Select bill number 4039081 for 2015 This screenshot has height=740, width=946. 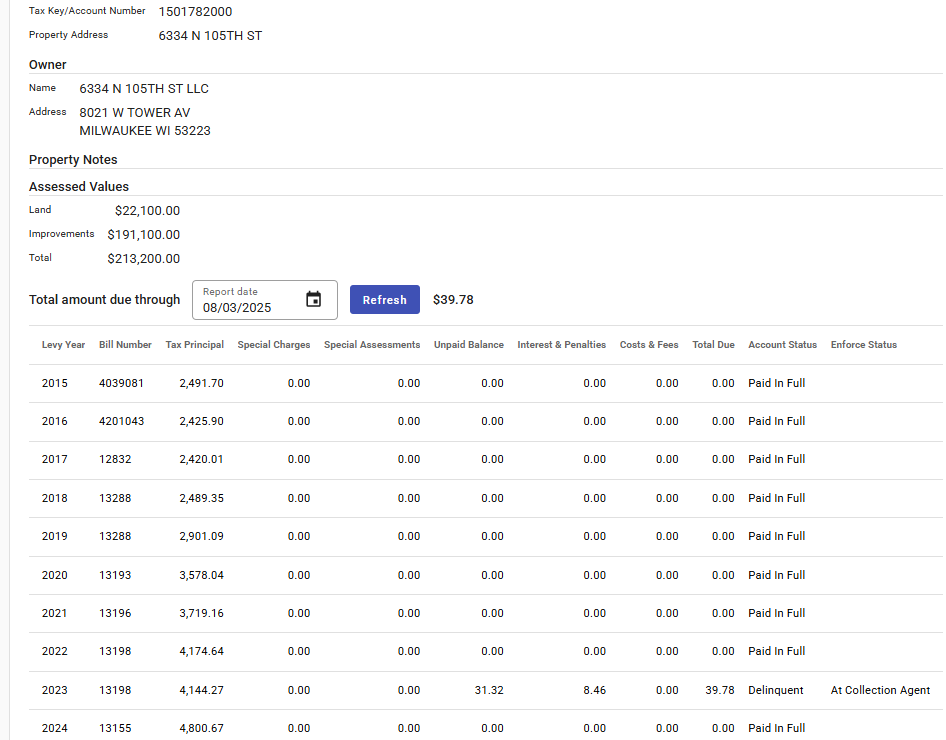pyautogui.click(x=121, y=383)
